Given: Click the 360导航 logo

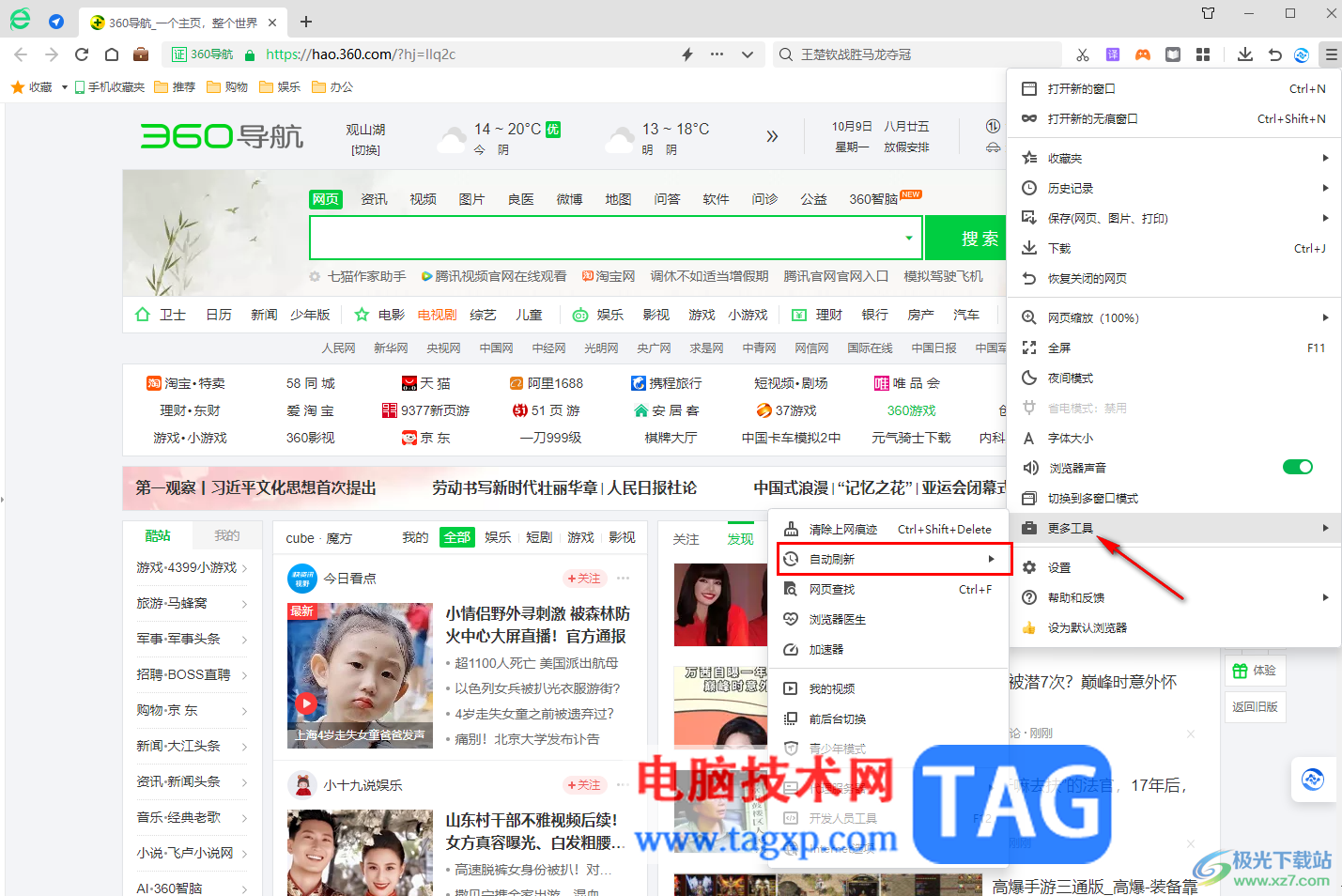Looking at the screenshot, I should click(x=222, y=136).
